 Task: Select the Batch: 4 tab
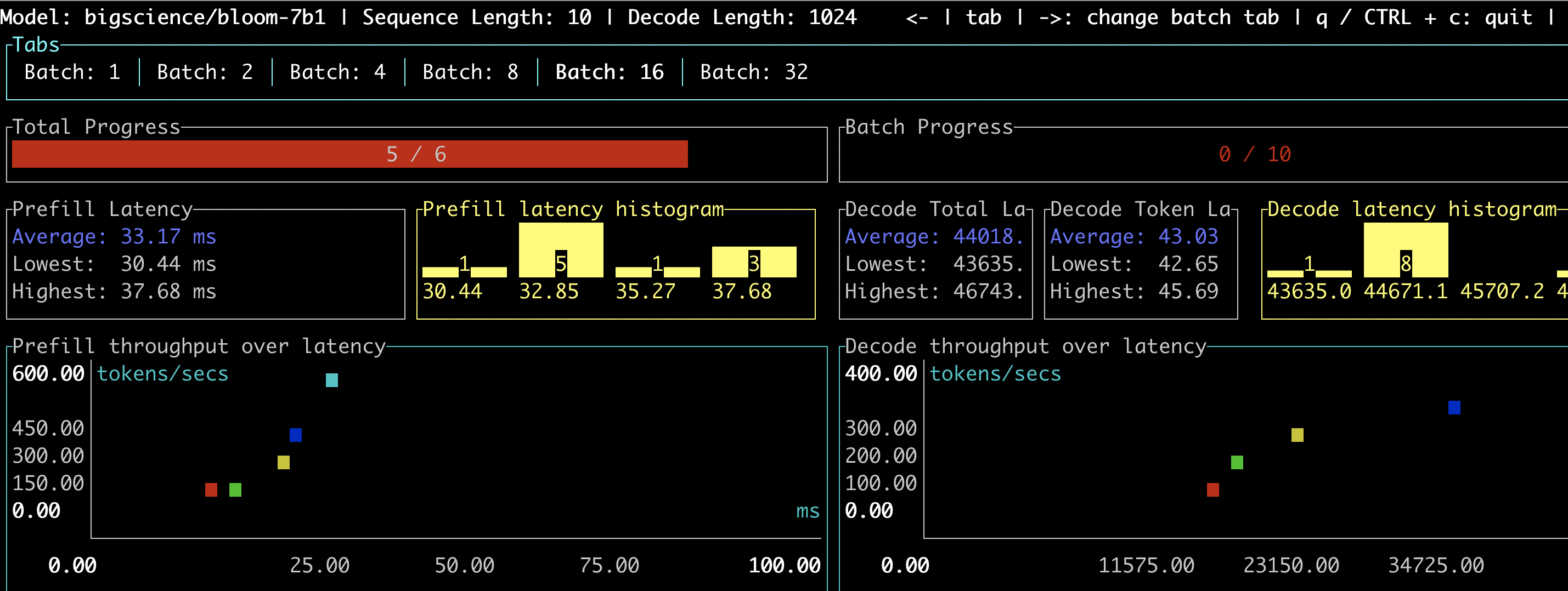(x=337, y=72)
